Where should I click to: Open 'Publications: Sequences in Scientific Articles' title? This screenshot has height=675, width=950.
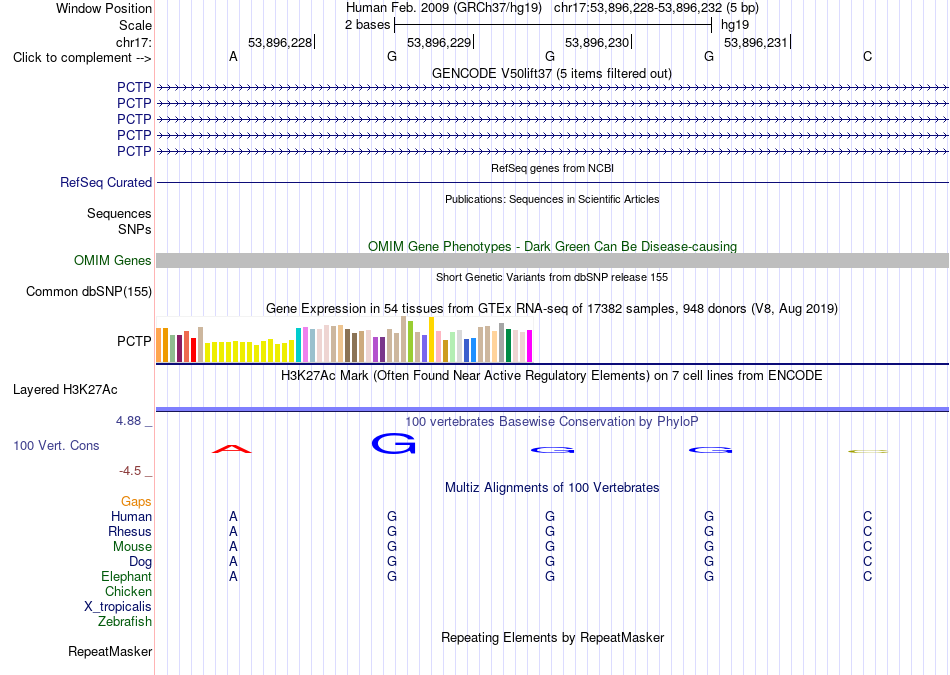[x=552, y=199]
